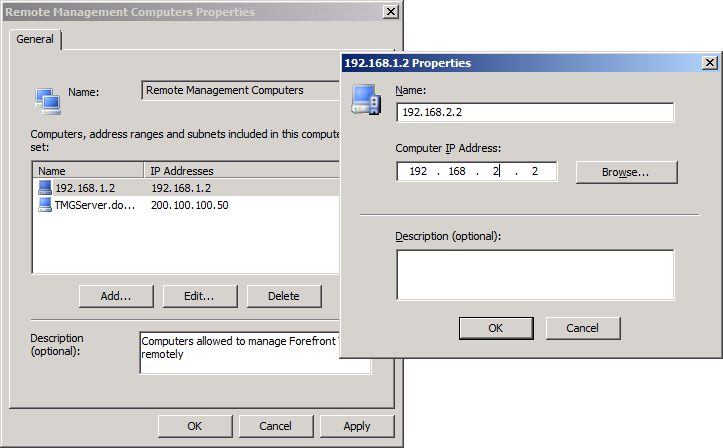Click the icon of the TMGServer list entry
This screenshot has height=448, width=723.
coord(45,204)
